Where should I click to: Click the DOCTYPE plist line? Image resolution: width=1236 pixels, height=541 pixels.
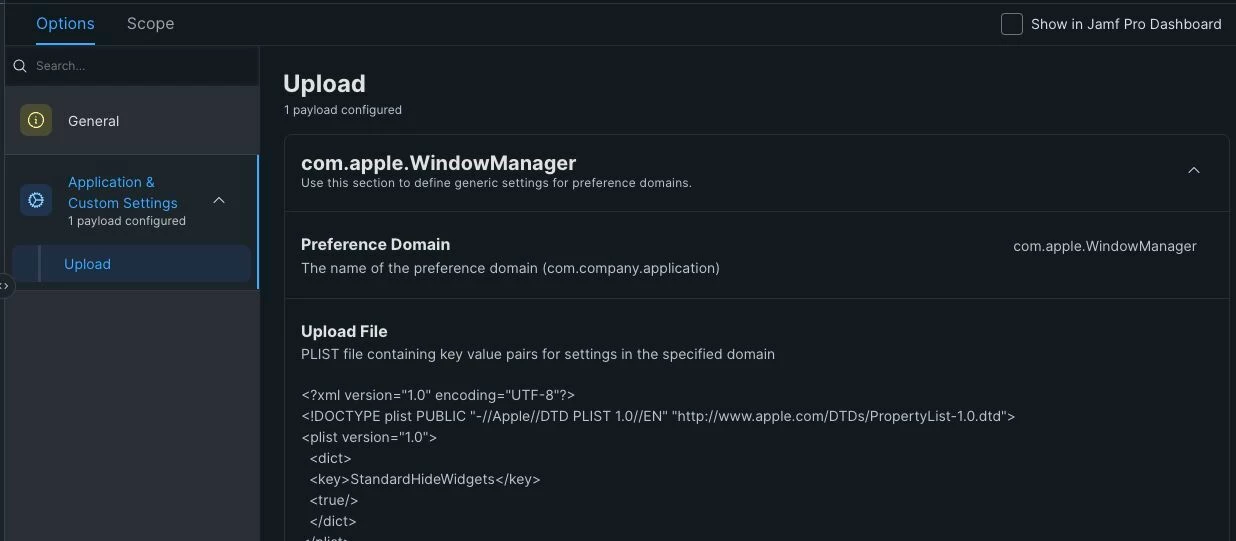click(658, 416)
